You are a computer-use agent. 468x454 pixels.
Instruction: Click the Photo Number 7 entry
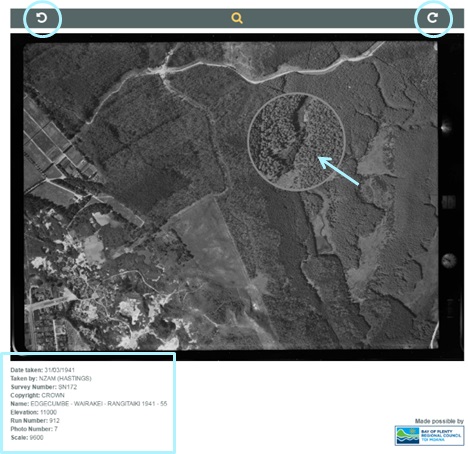point(34,429)
